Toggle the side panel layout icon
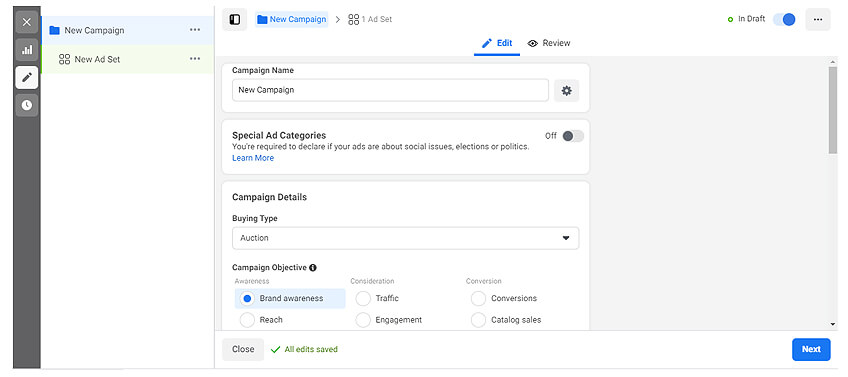 [235, 19]
